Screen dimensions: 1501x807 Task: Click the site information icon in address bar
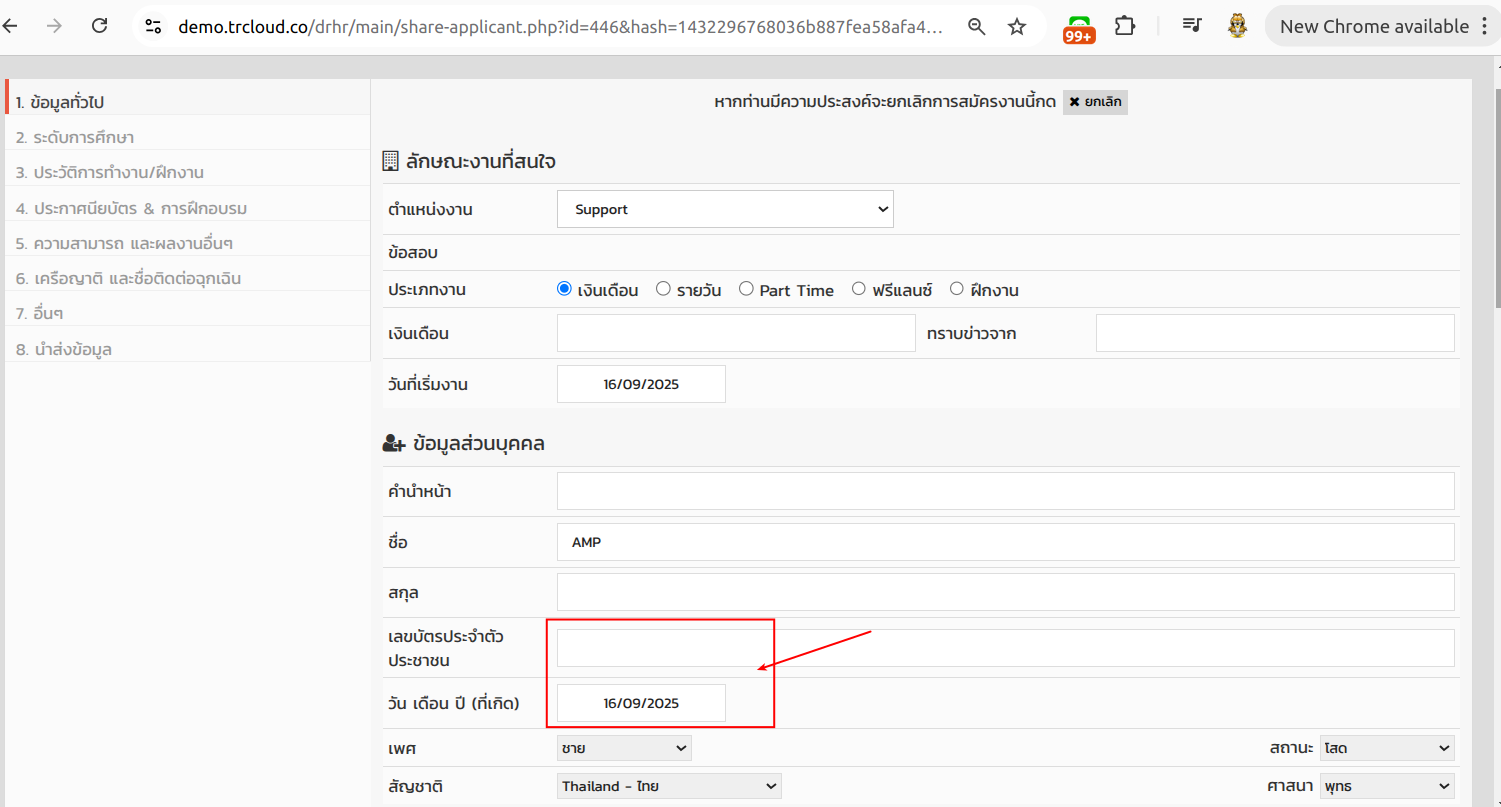coord(153,27)
